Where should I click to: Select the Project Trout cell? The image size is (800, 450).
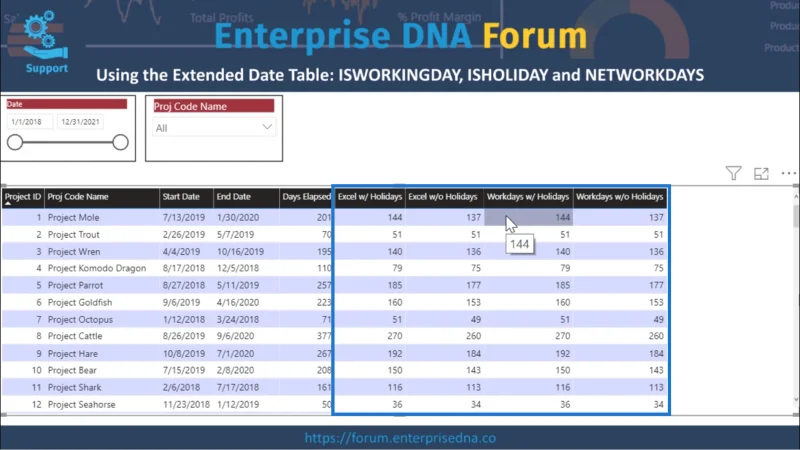(x=73, y=235)
